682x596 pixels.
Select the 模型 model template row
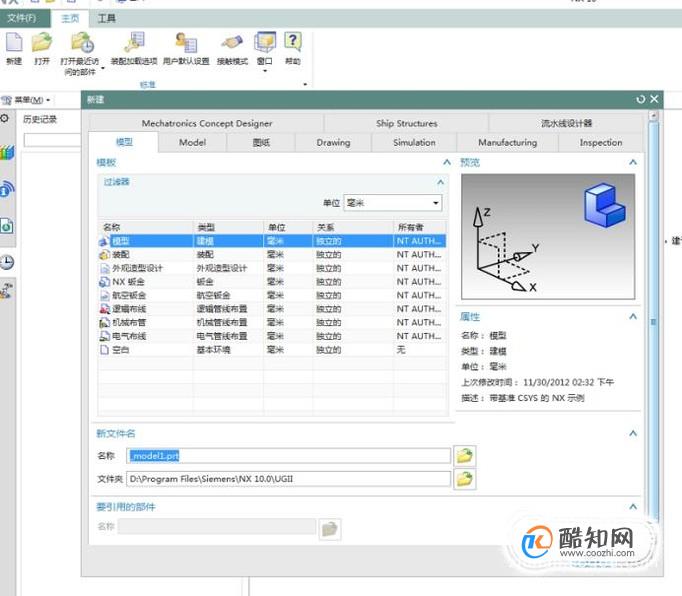pos(272,241)
